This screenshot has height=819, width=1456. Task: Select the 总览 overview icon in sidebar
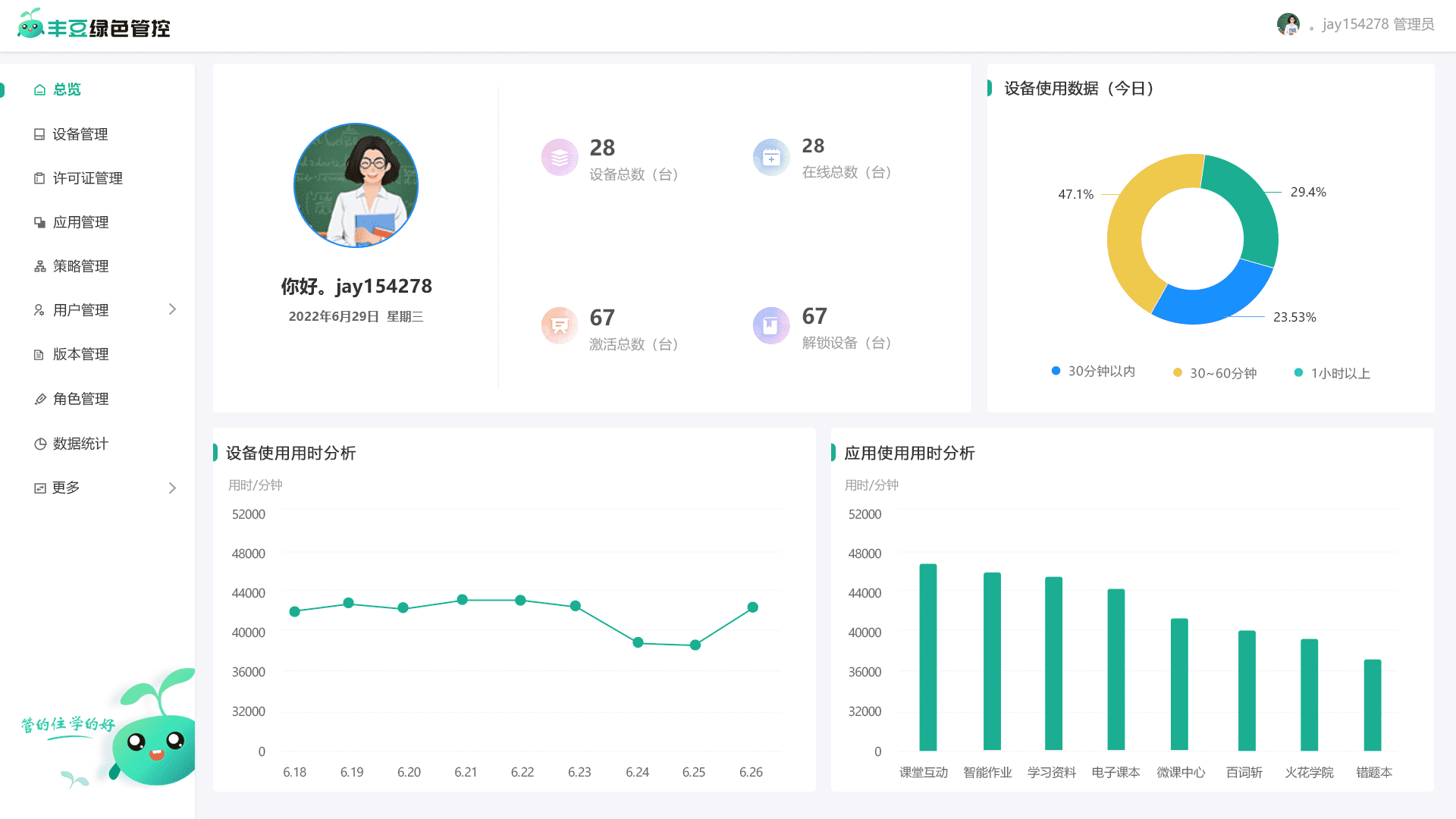[x=39, y=89]
